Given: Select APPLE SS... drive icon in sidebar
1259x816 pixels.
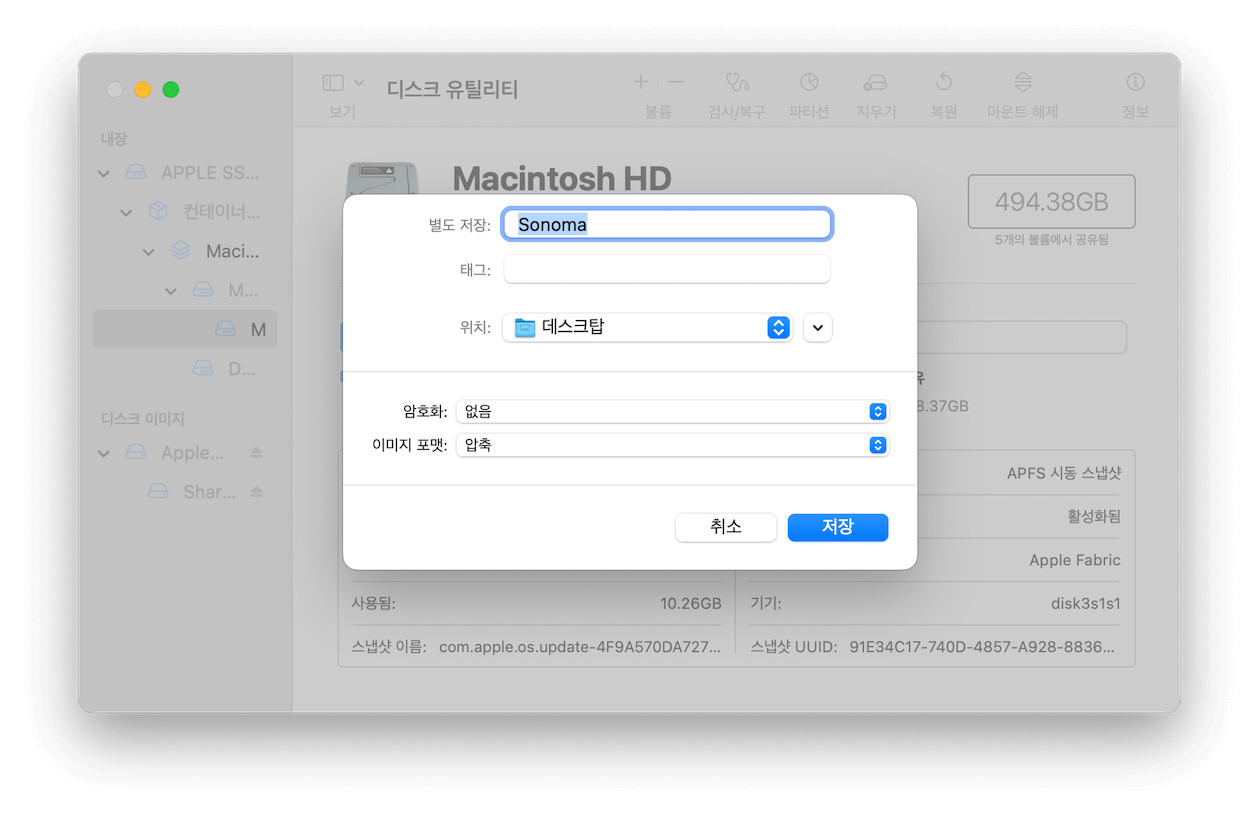Looking at the screenshot, I should [x=136, y=173].
